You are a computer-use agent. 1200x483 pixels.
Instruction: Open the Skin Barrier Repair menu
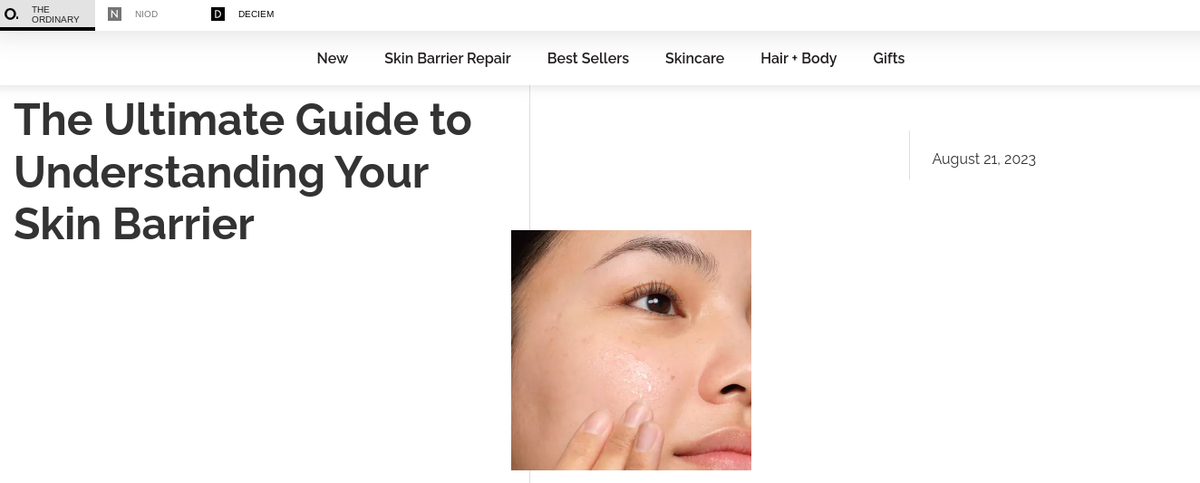click(447, 58)
